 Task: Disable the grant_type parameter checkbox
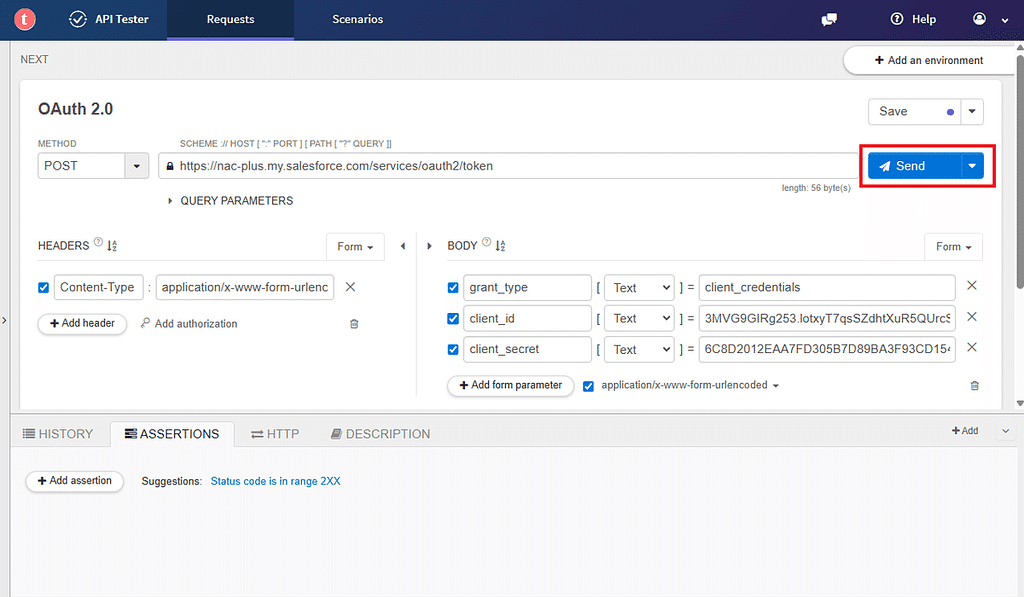(453, 287)
